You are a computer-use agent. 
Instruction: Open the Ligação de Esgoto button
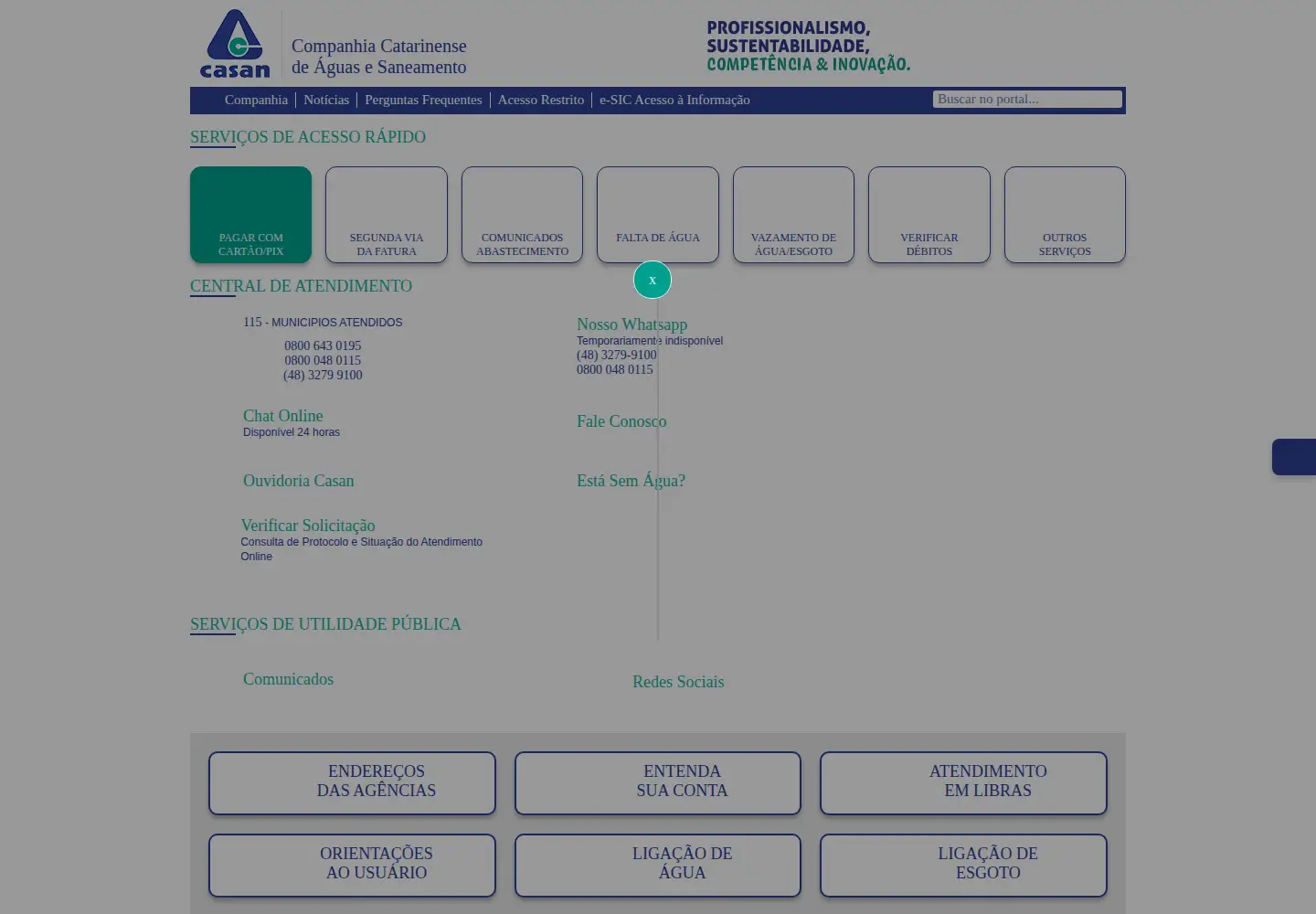(x=963, y=865)
